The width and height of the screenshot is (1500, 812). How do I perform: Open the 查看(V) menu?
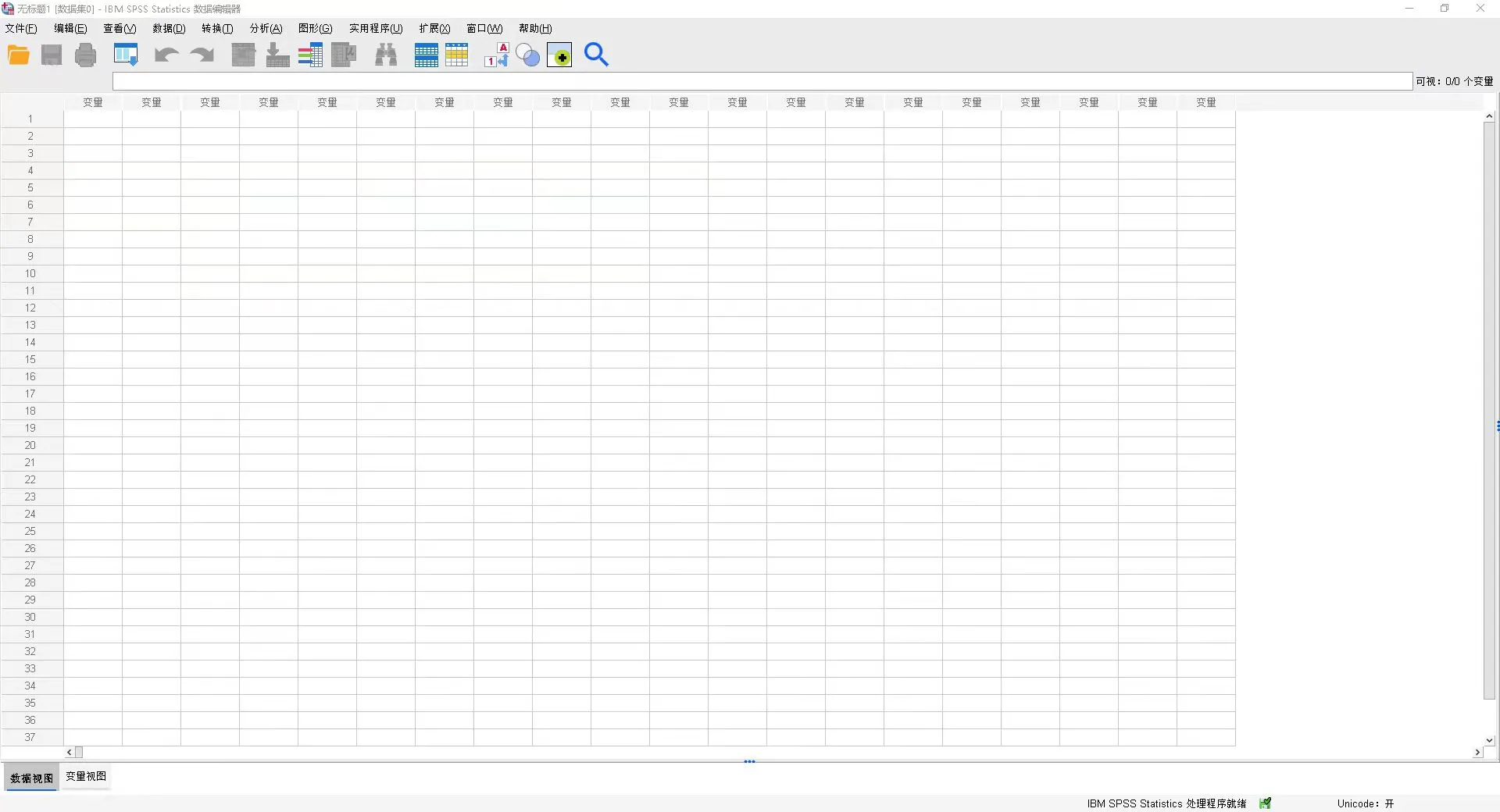tap(120, 28)
